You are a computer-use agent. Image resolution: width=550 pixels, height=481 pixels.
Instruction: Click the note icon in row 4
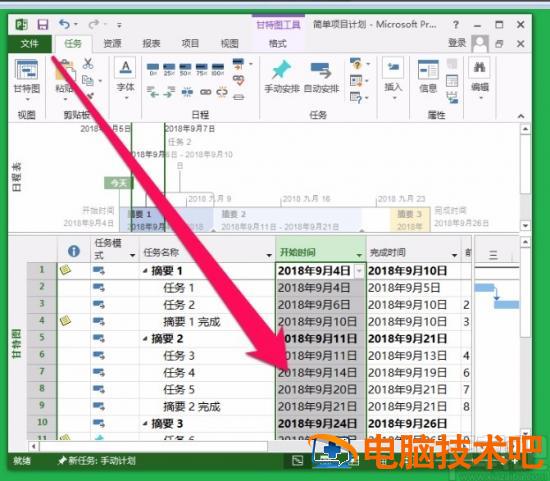point(65,320)
